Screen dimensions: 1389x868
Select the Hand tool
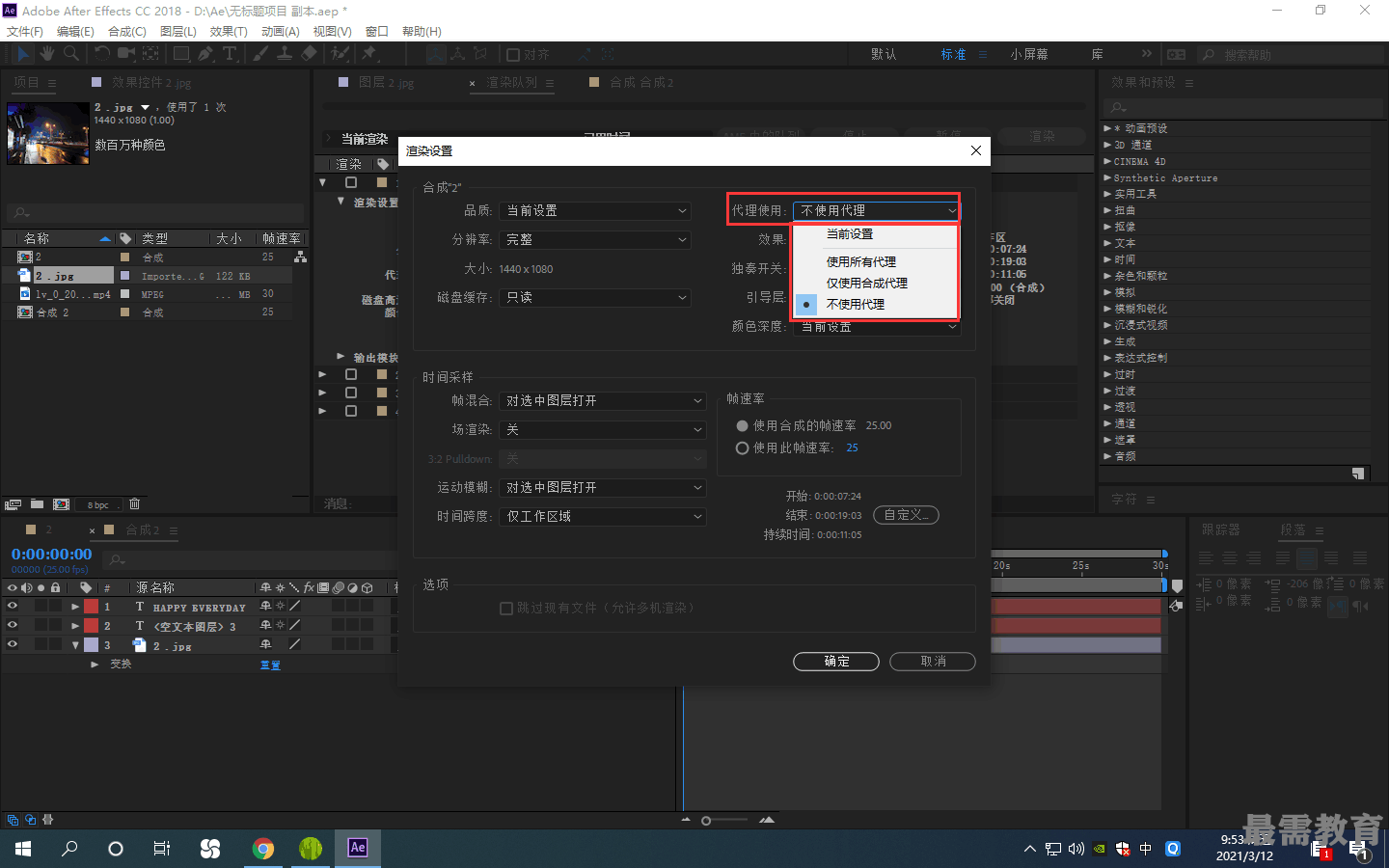(46, 54)
